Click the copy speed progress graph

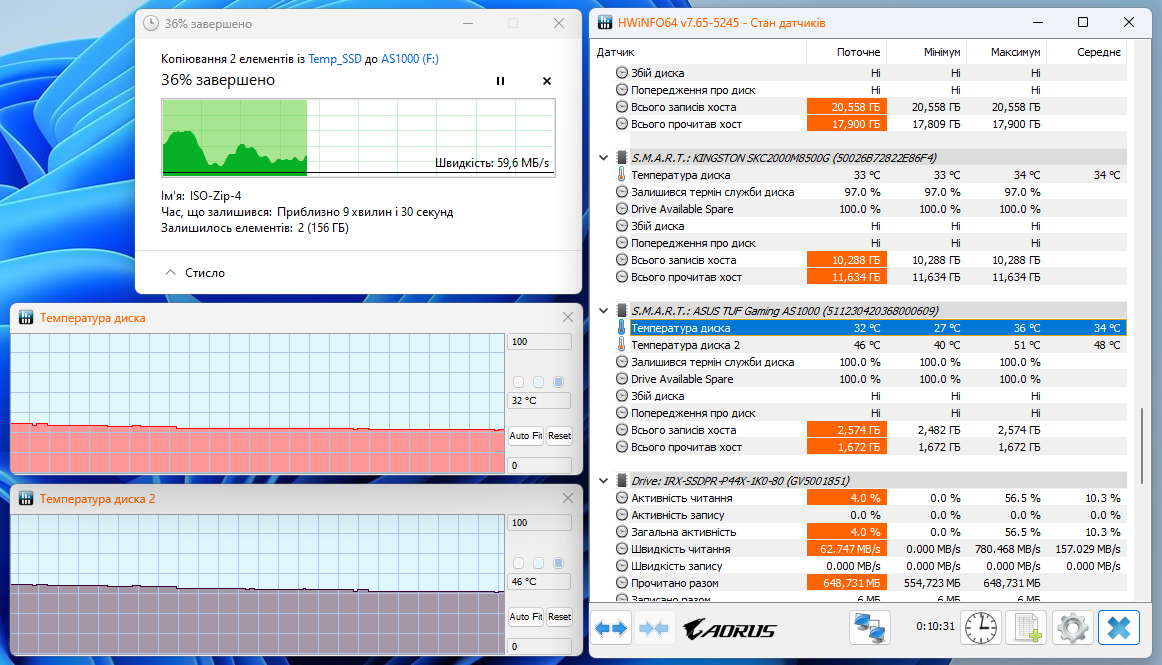click(x=359, y=138)
